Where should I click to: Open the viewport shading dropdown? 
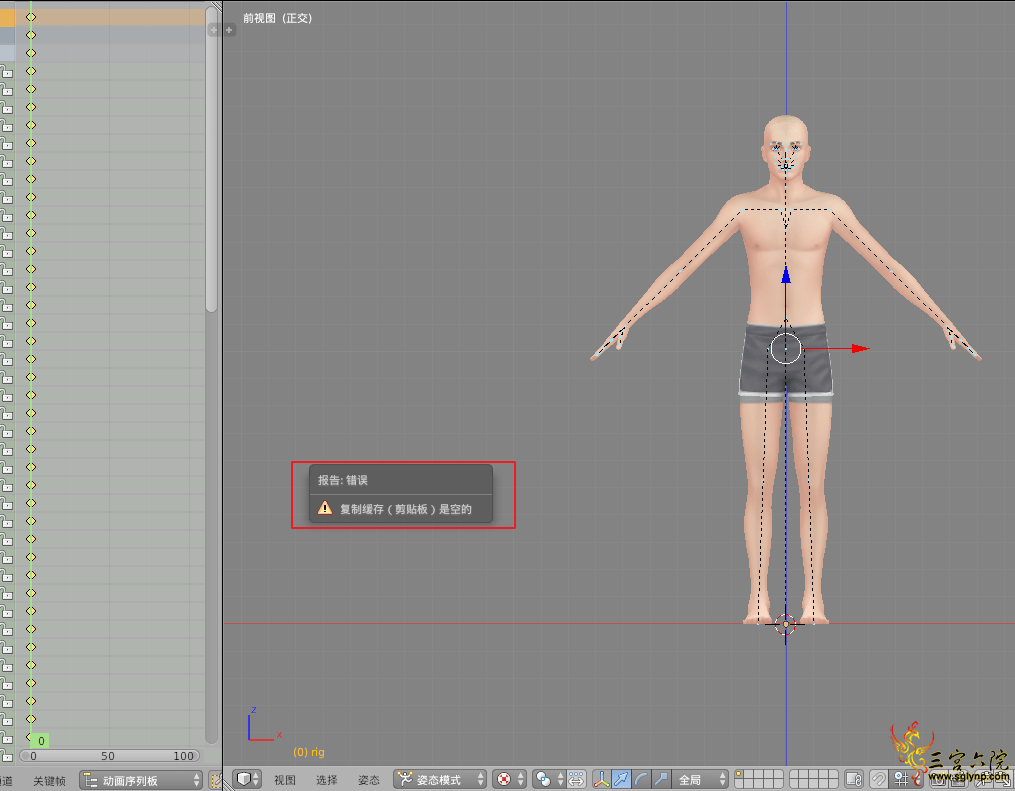pos(509,779)
